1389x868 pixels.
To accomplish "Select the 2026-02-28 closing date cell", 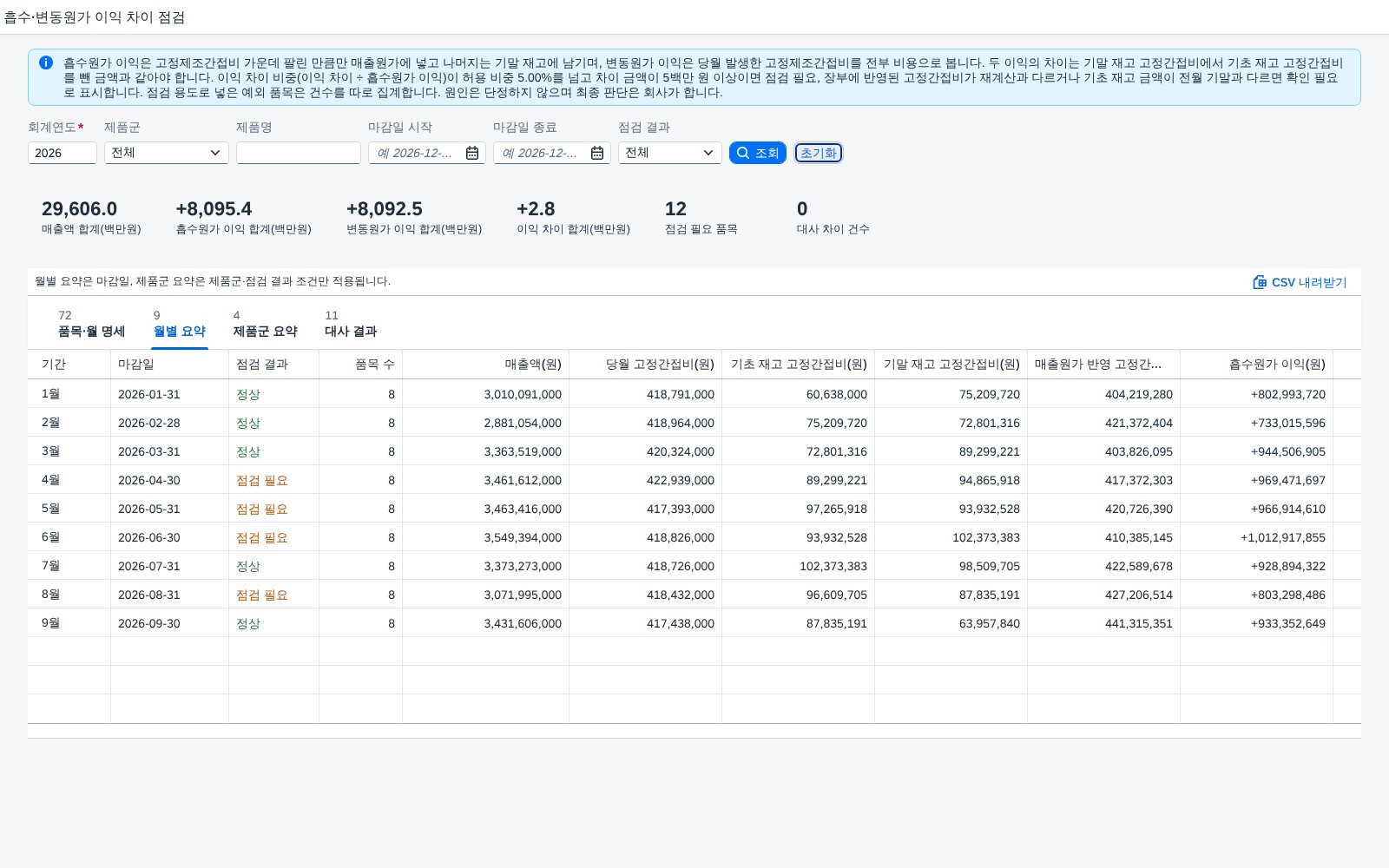I will click(x=170, y=423).
